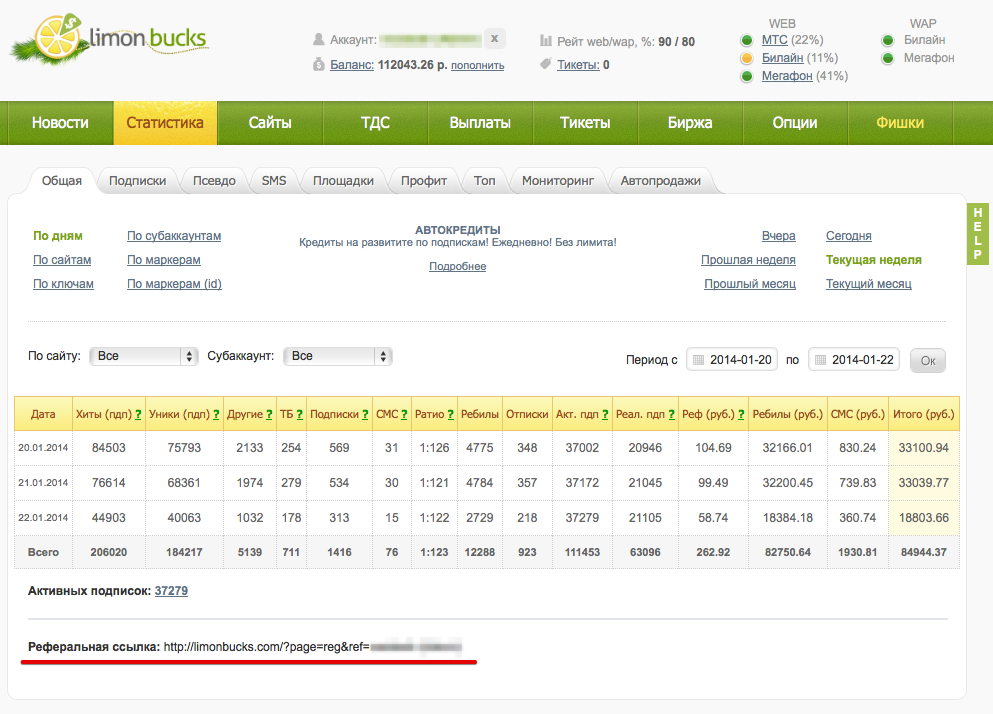This screenshot has width=993, height=714.
Task: Open the Подробнее link under Автокредиты
Action: (457, 266)
